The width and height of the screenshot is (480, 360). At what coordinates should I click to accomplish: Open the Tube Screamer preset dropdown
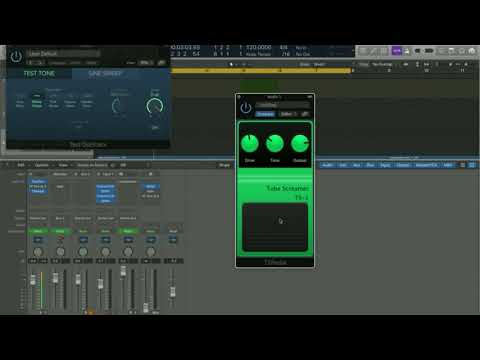click(283, 105)
